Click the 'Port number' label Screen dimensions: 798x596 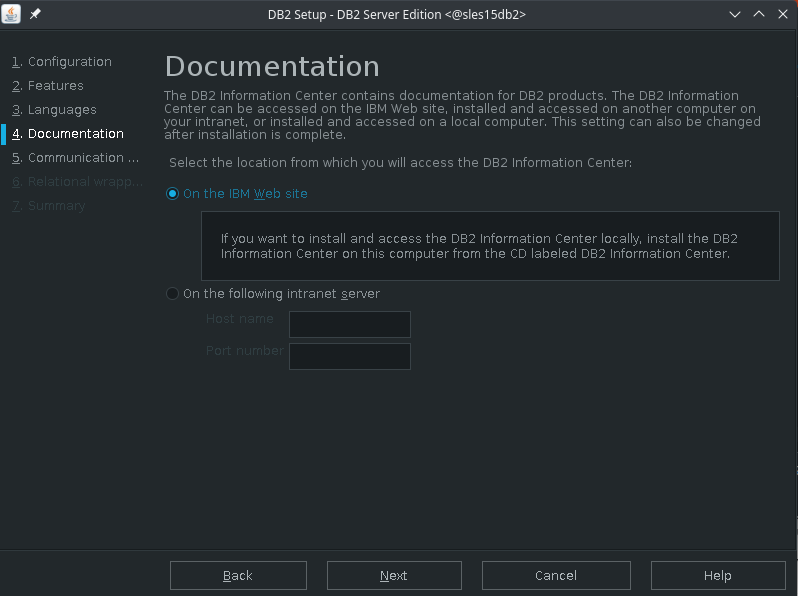pos(244,351)
